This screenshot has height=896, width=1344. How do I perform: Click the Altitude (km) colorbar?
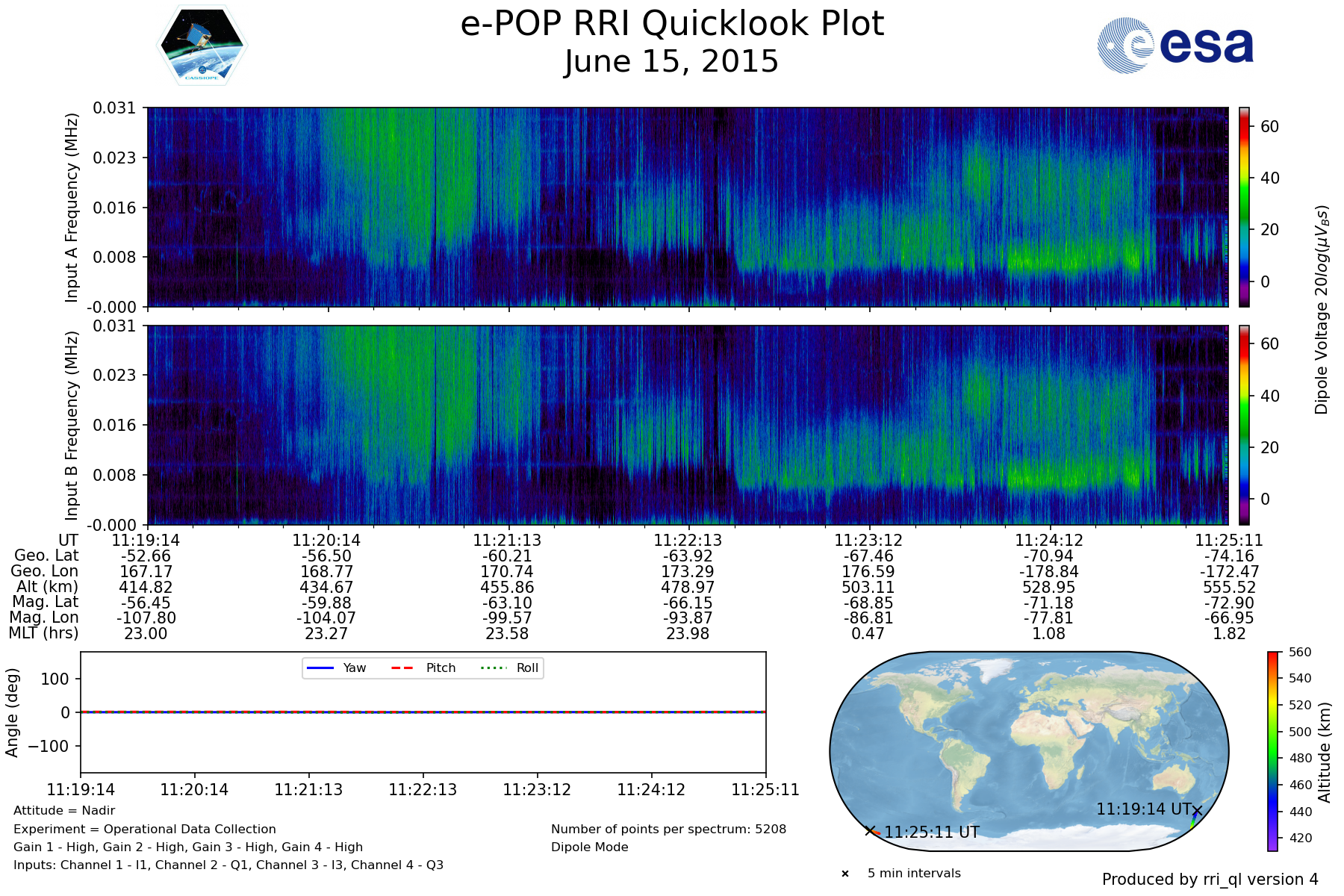1272,751
